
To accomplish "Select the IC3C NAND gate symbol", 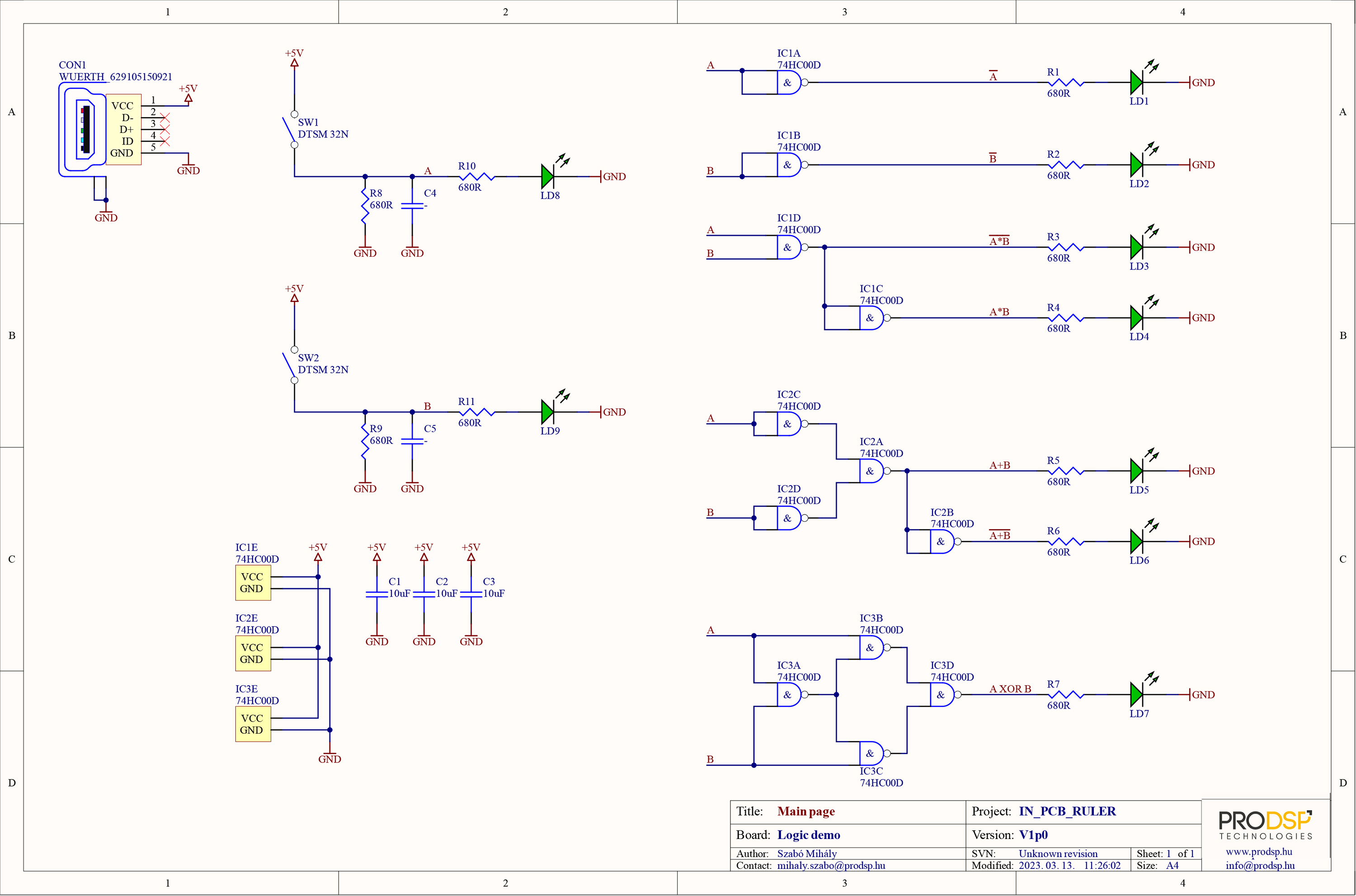I will [875, 754].
